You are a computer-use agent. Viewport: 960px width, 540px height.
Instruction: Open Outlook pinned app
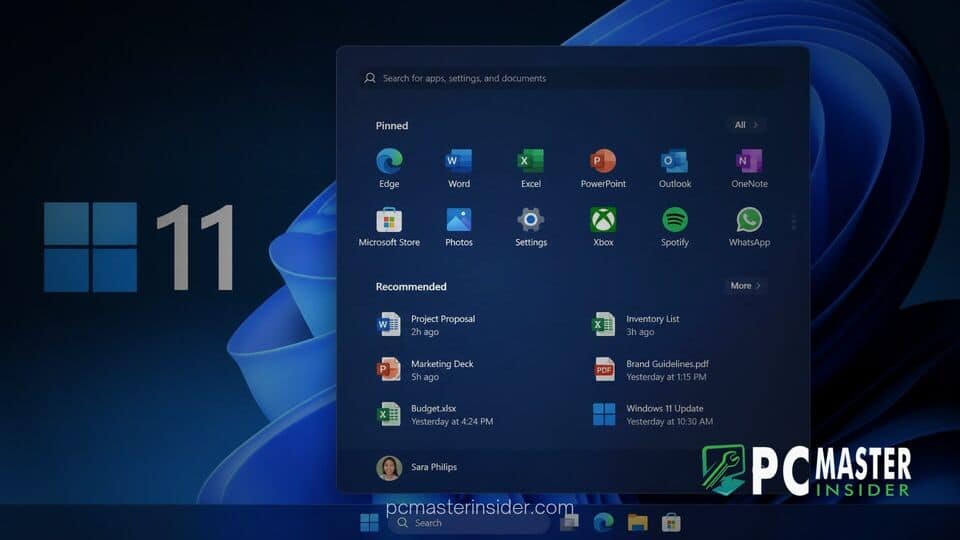click(x=675, y=168)
